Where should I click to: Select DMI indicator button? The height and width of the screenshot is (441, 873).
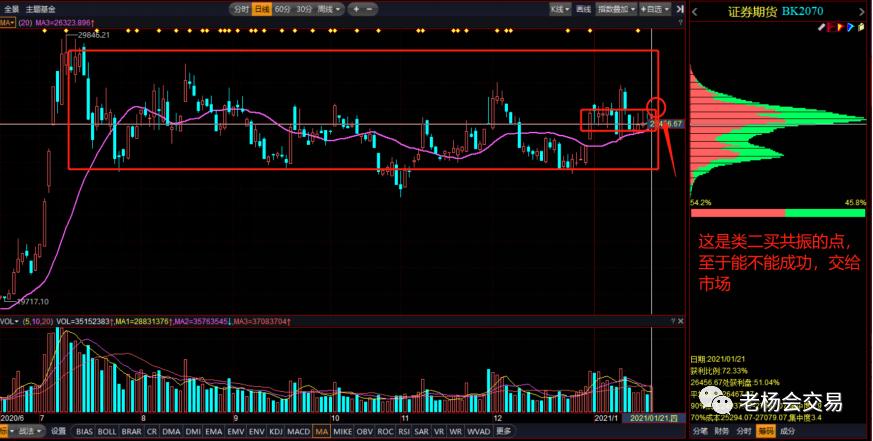pos(193,432)
